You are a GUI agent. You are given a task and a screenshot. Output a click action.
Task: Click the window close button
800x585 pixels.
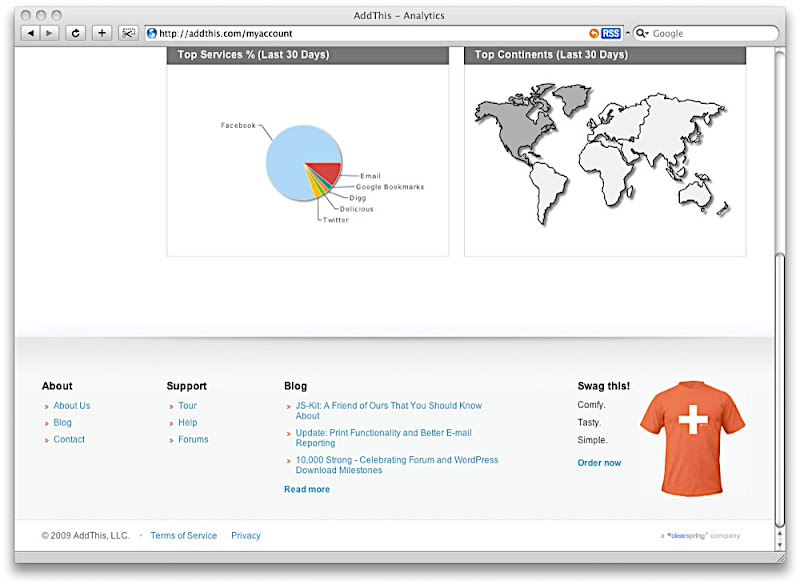click(26, 15)
